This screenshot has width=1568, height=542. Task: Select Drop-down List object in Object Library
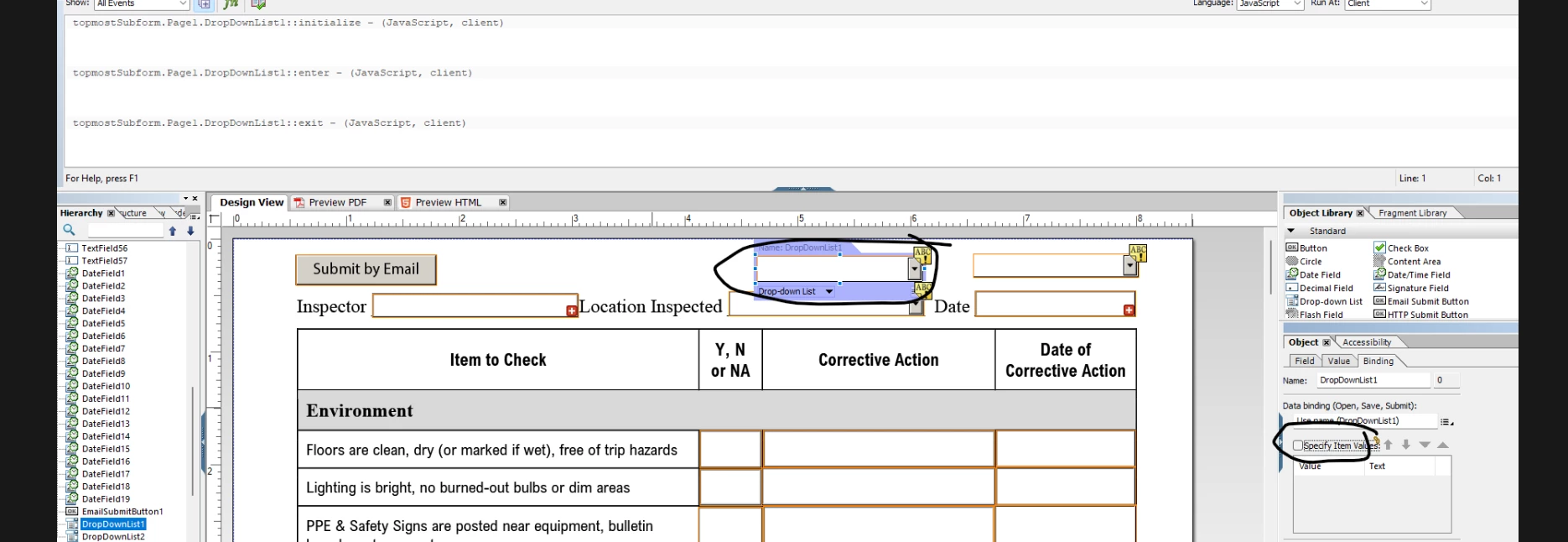[1324, 302]
